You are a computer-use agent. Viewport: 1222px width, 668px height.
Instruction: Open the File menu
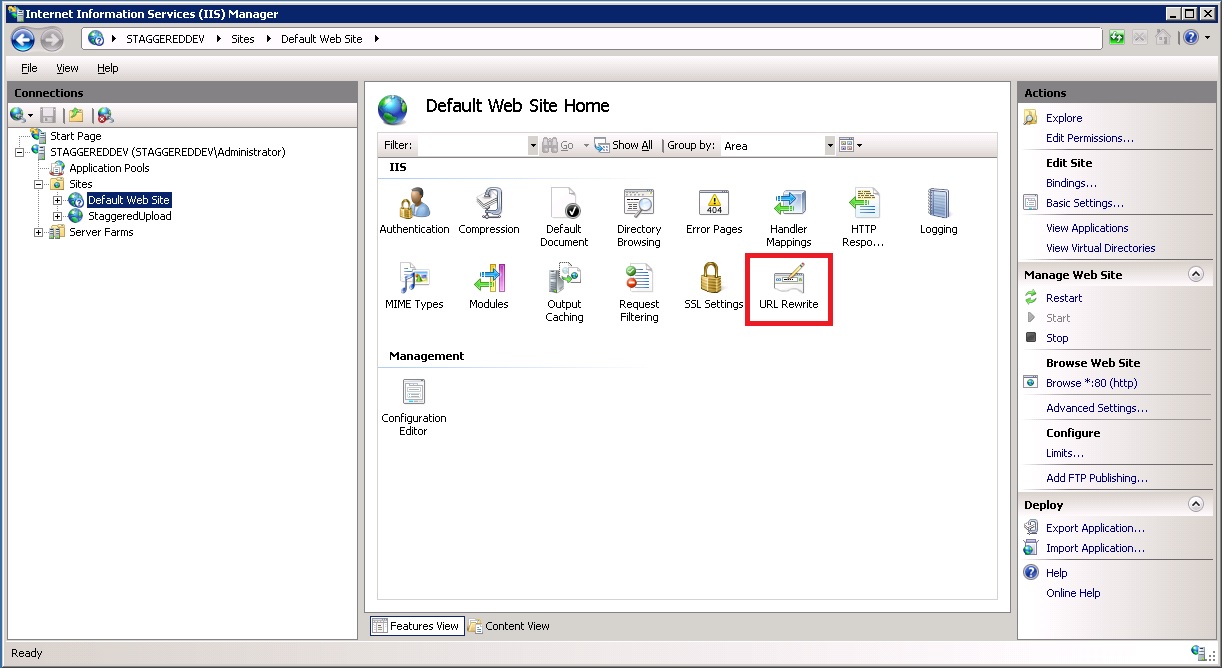[29, 68]
